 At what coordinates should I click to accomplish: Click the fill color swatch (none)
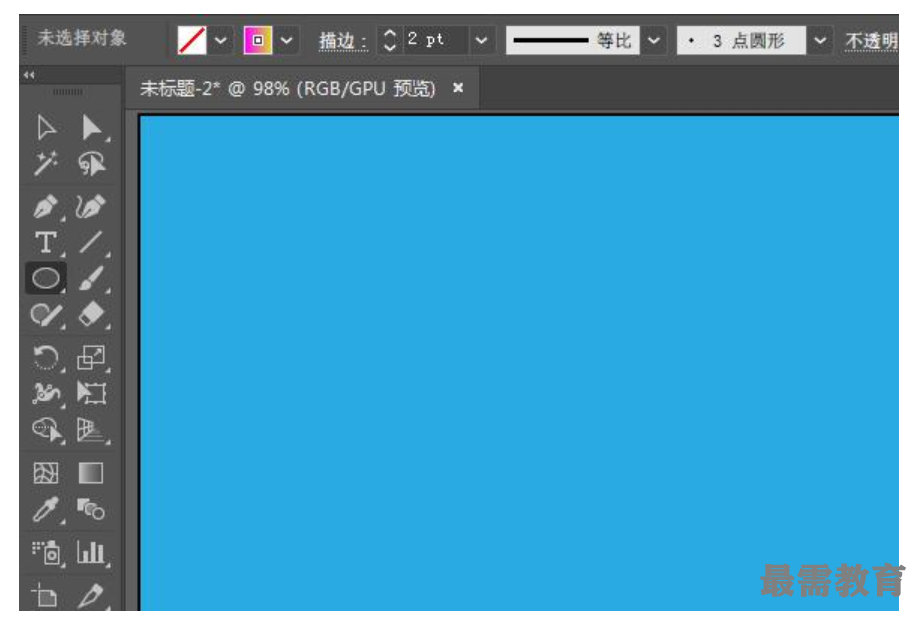pyautogui.click(x=192, y=40)
